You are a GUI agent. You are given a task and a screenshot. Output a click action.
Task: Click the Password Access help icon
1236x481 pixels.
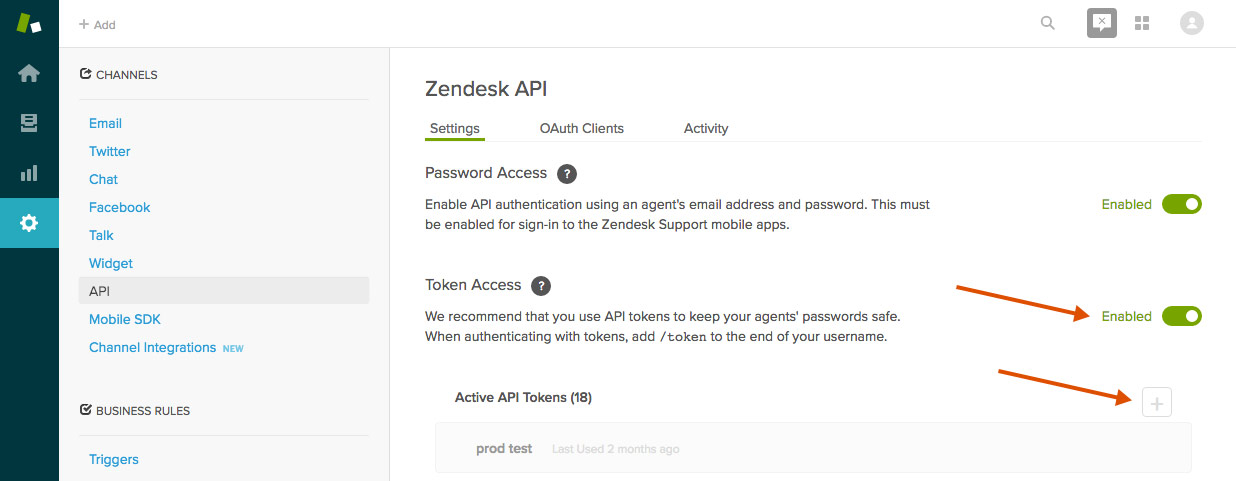tap(567, 174)
